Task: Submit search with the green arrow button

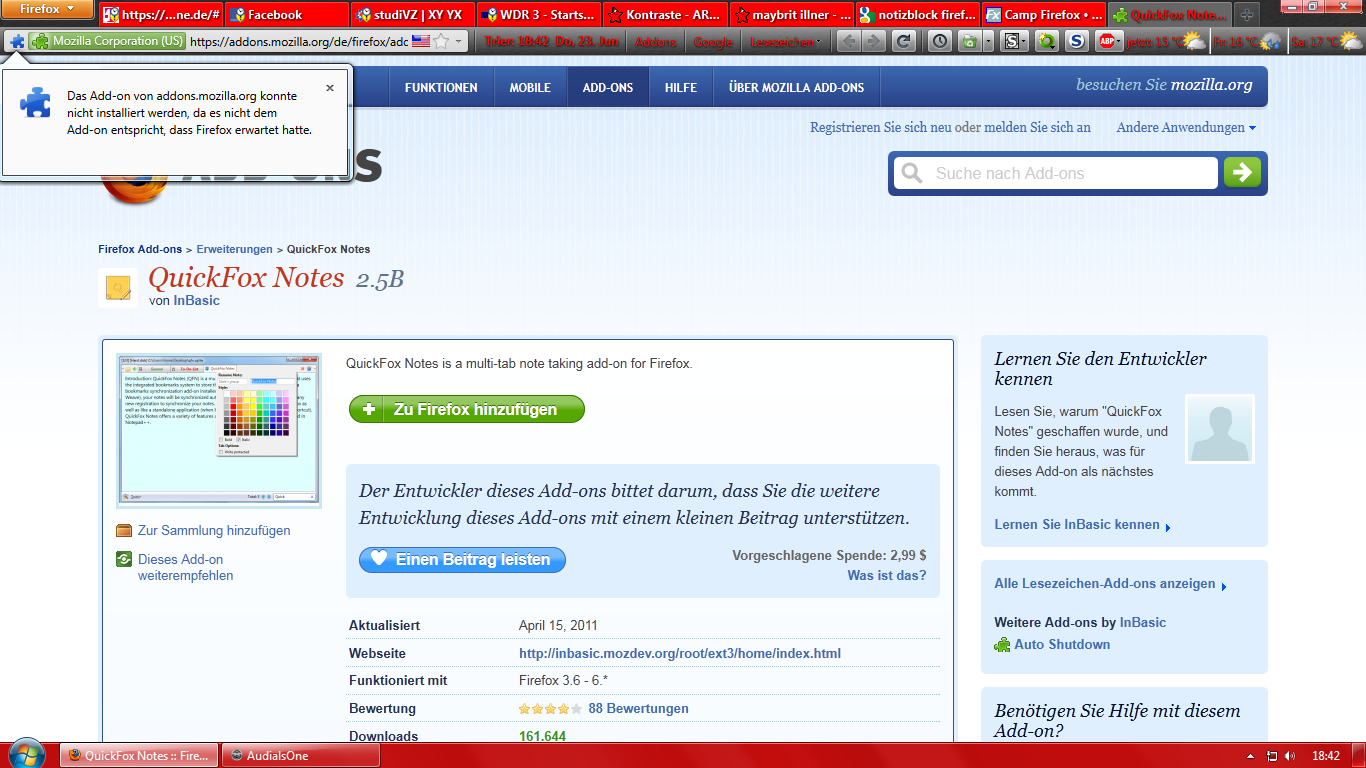Action: point(1242,173)
